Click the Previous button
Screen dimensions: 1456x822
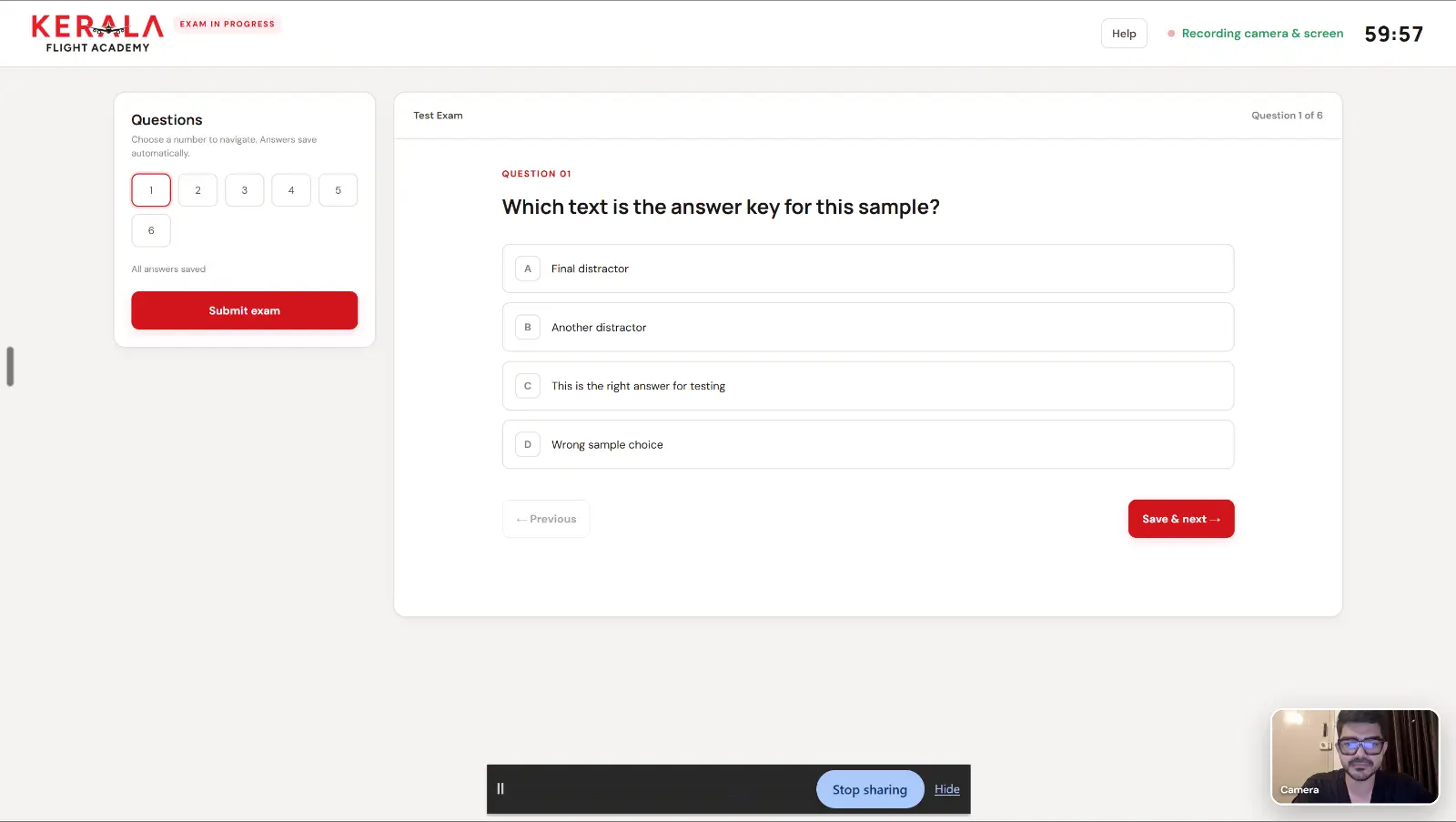[x=546, y=519]
